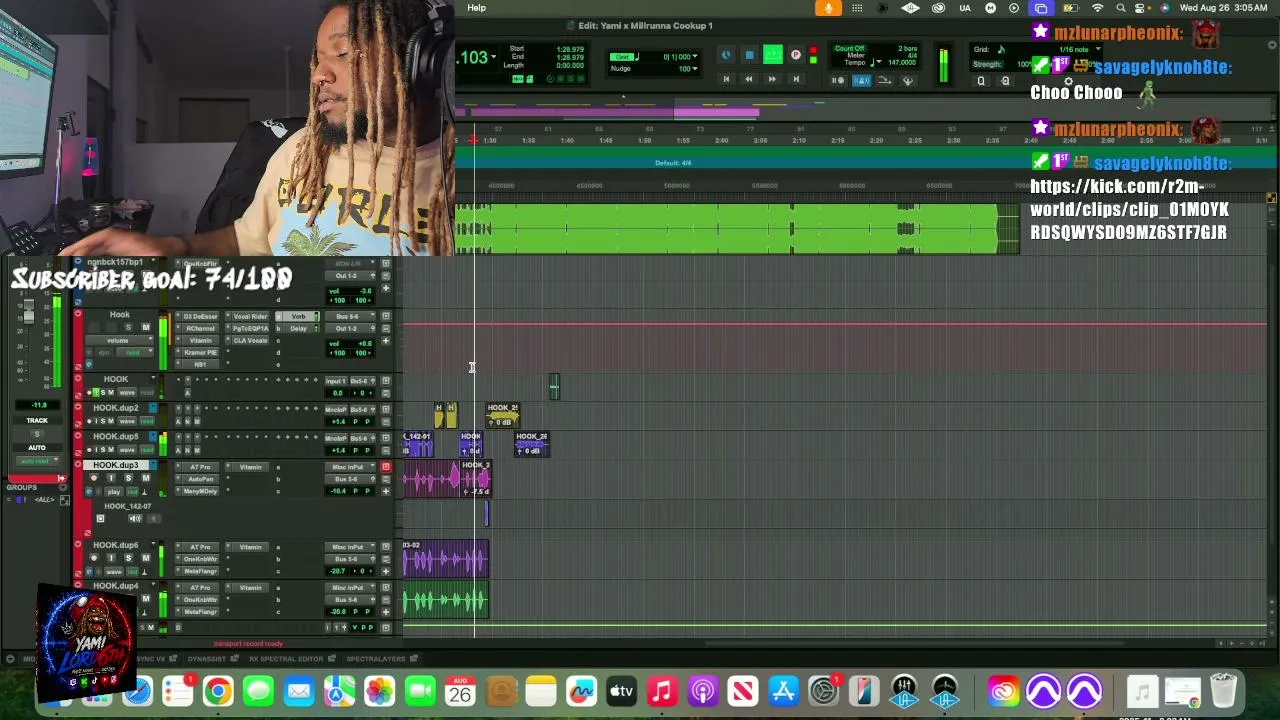Switch to the SYNC VX tab
The width and height of the screenshot is (1280, 720).
tap(152, 659)
